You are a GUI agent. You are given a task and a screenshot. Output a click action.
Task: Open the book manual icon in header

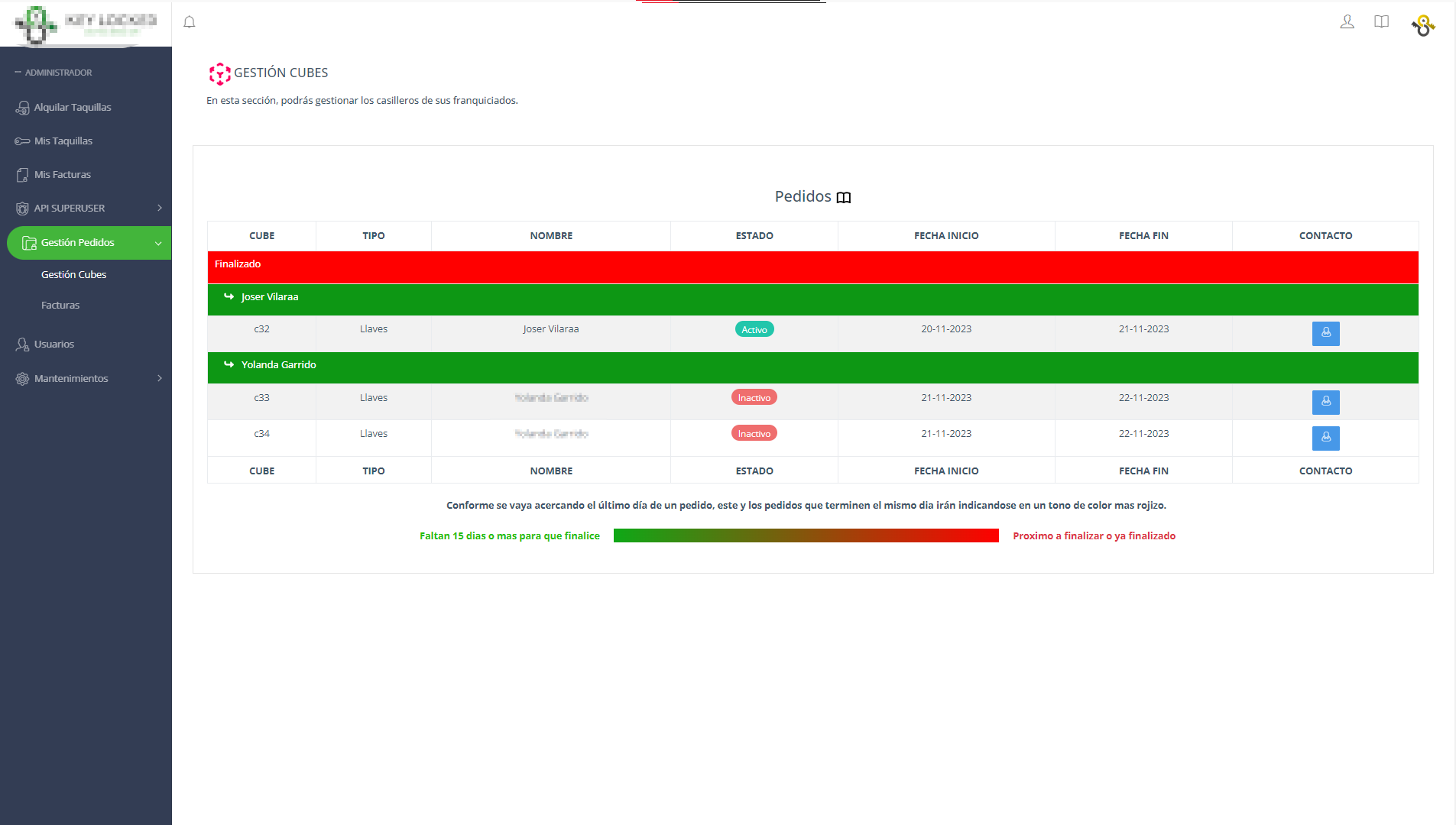tap(1381, 22)
